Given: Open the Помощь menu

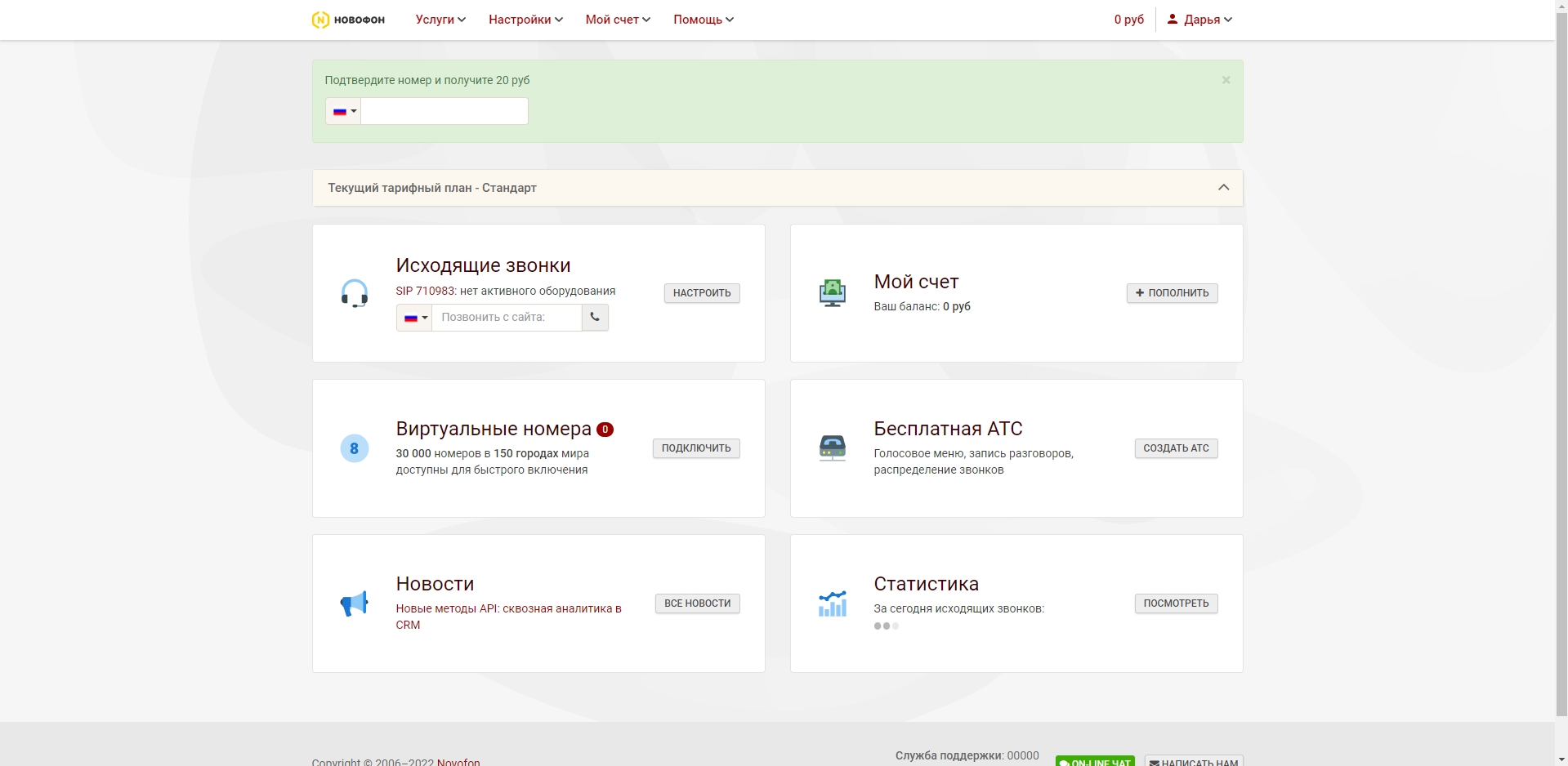Looking at the screenshot, I should 704,20.
